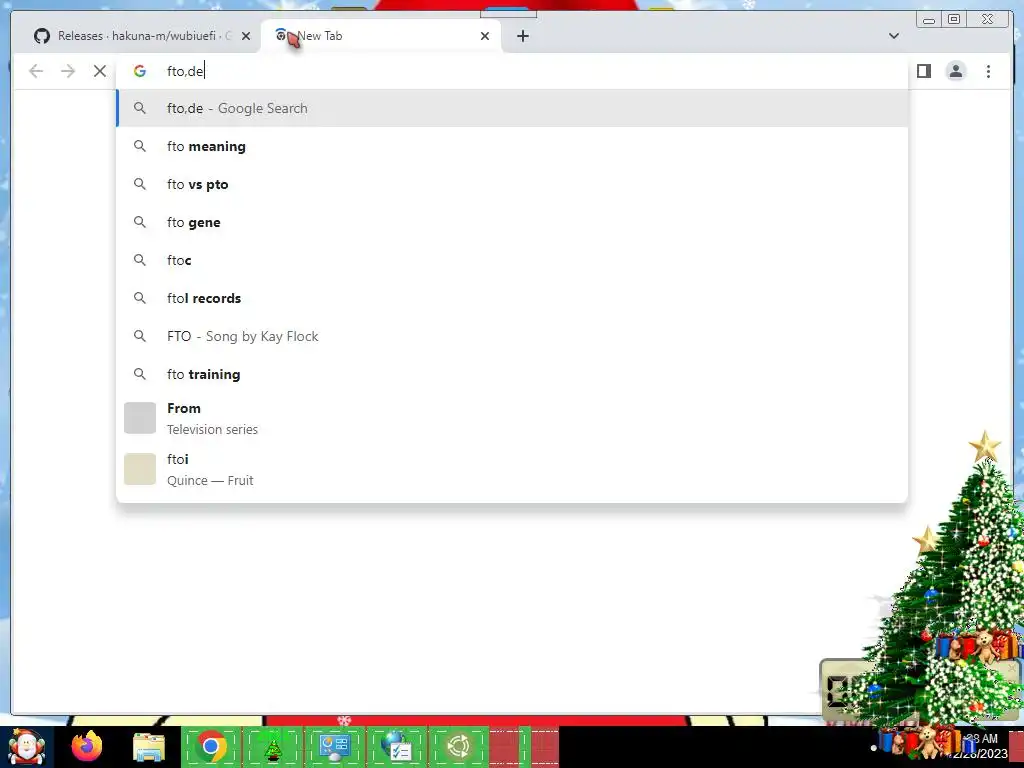
Task: Click the thumbnail beside 'From' suggestion
Action: pyautogui.click(x=140, y=418)
